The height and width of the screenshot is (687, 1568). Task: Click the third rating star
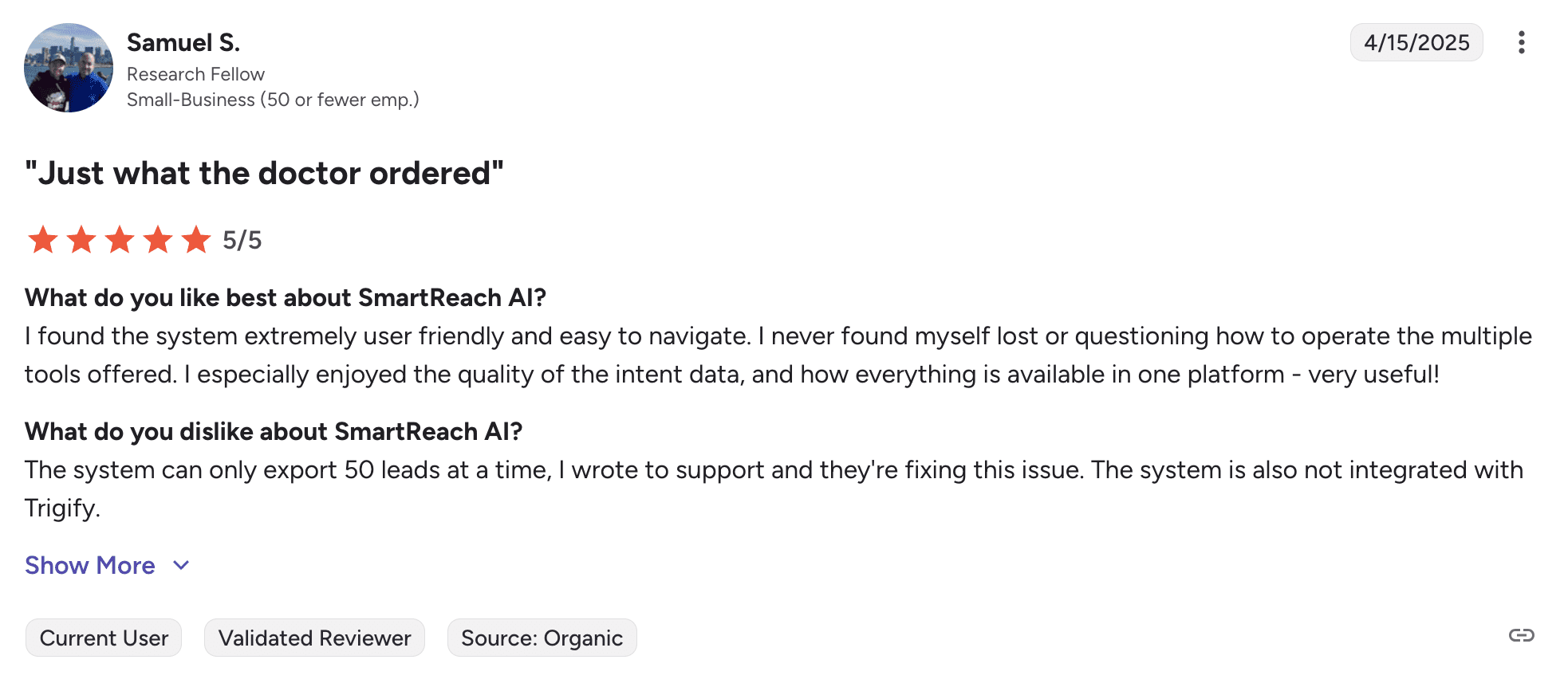[120, 239]
